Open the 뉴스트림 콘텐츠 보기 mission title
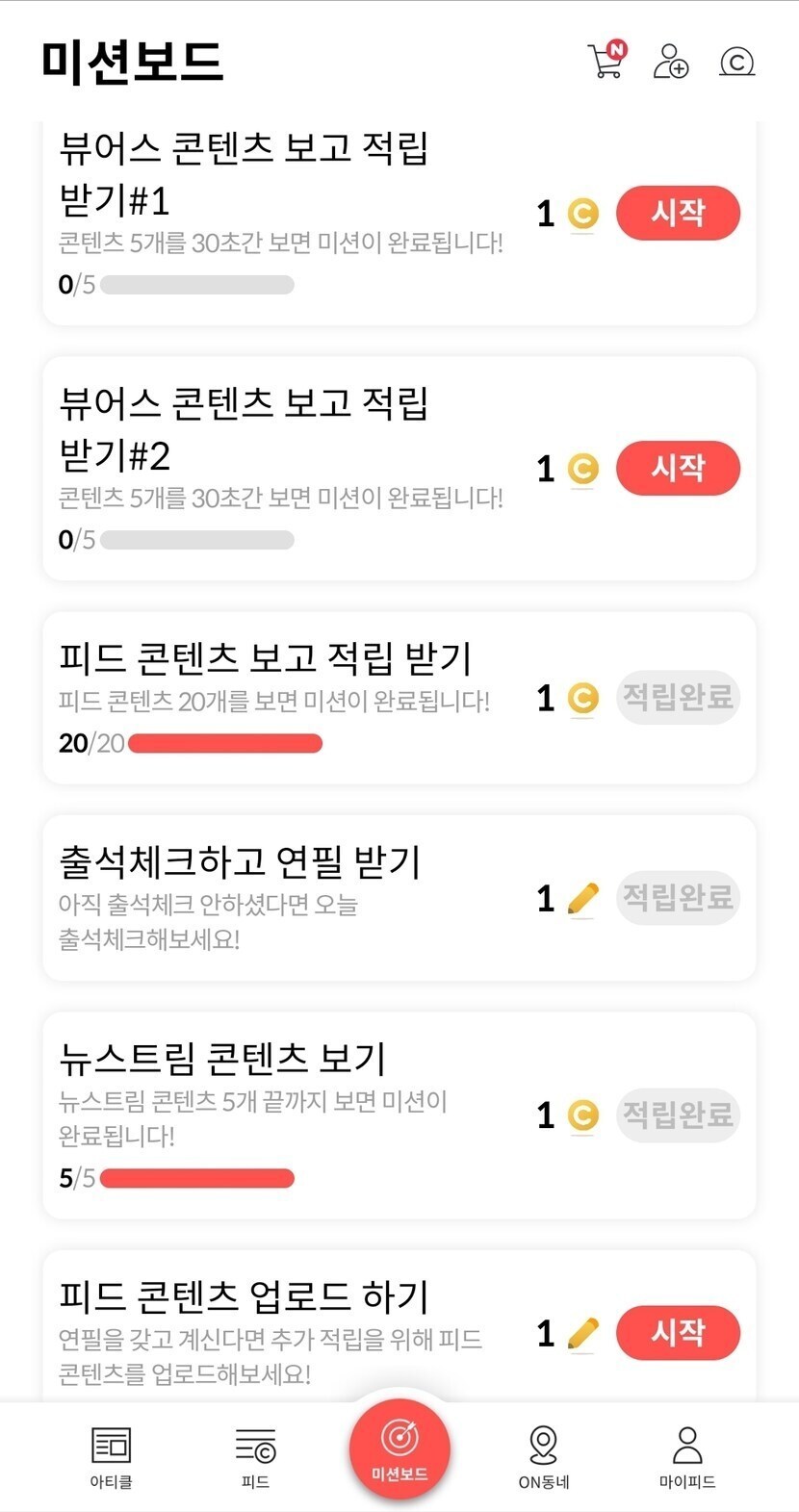Image resolution: width=799 pixels, height=1512 pixels. click(222, 1058)
